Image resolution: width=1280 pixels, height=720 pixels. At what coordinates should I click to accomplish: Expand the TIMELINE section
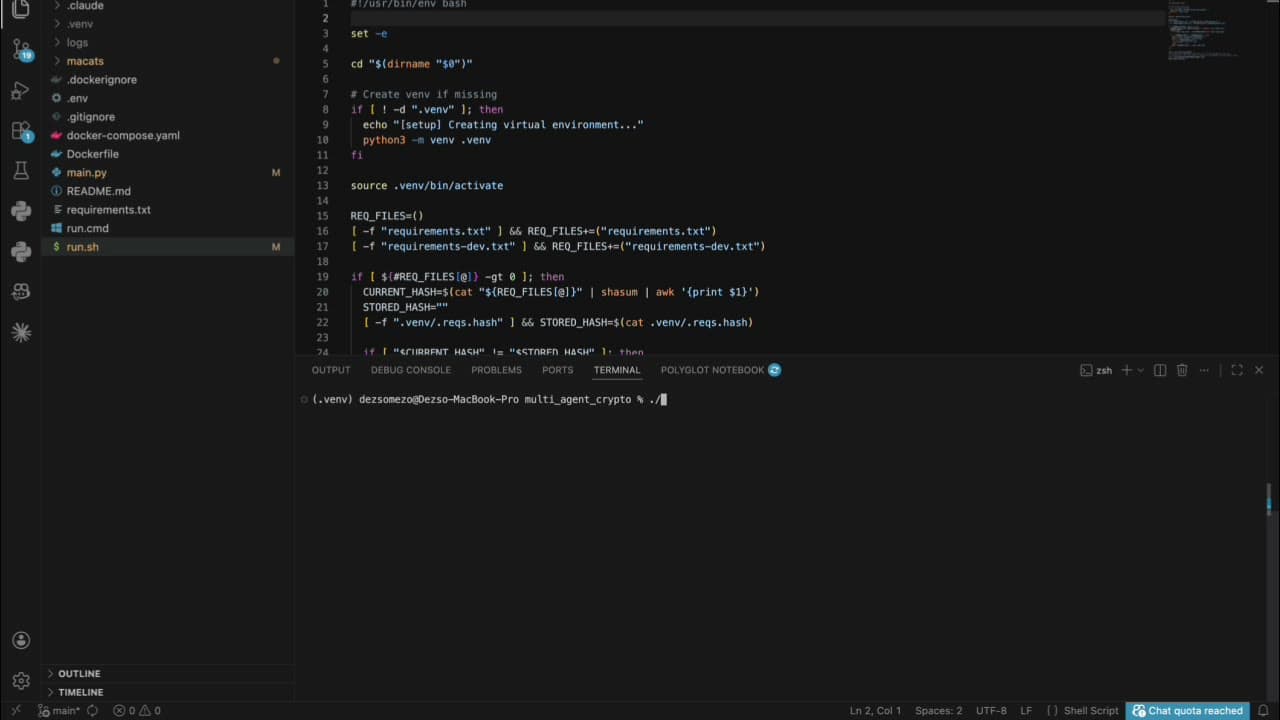tap(80, 692)
